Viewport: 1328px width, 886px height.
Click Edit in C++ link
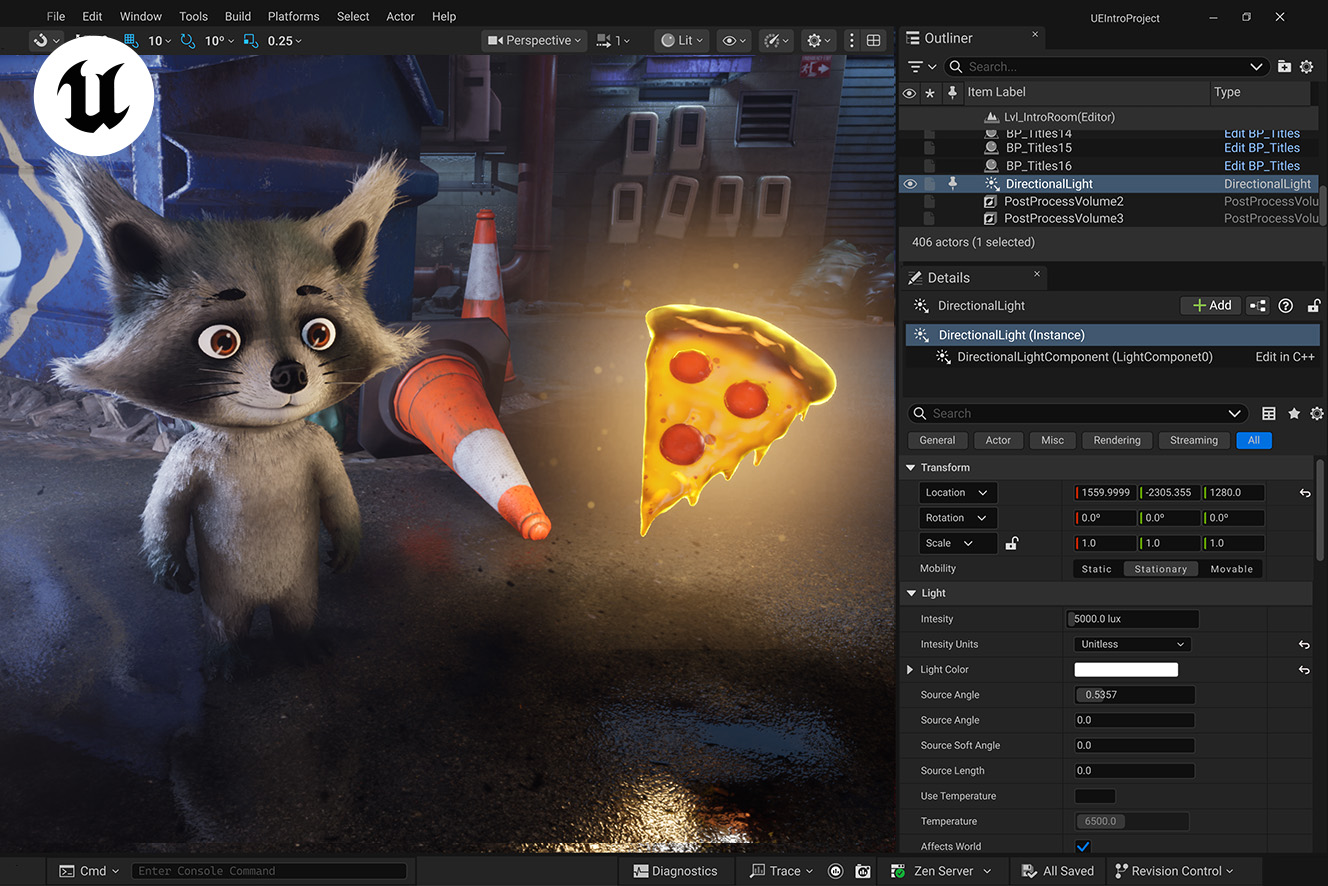(x=1285, y=357)
